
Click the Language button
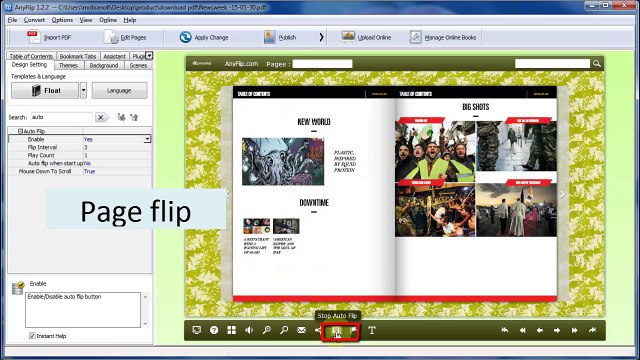click(x=119, y=90)
